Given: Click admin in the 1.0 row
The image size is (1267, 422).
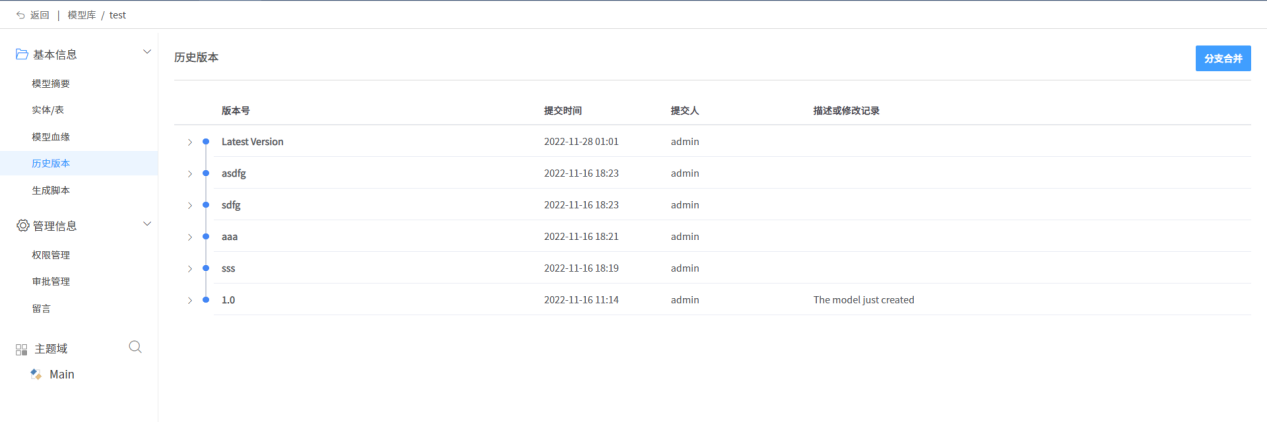Looking at the screenshot, I should tap(685, 300).
